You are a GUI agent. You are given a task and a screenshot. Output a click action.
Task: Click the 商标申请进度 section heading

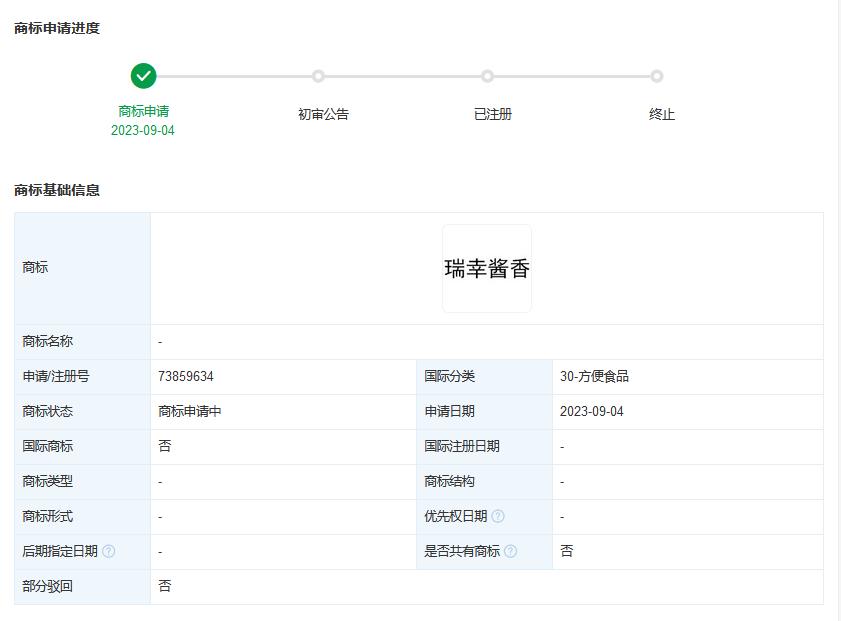[x=57, y=28]
